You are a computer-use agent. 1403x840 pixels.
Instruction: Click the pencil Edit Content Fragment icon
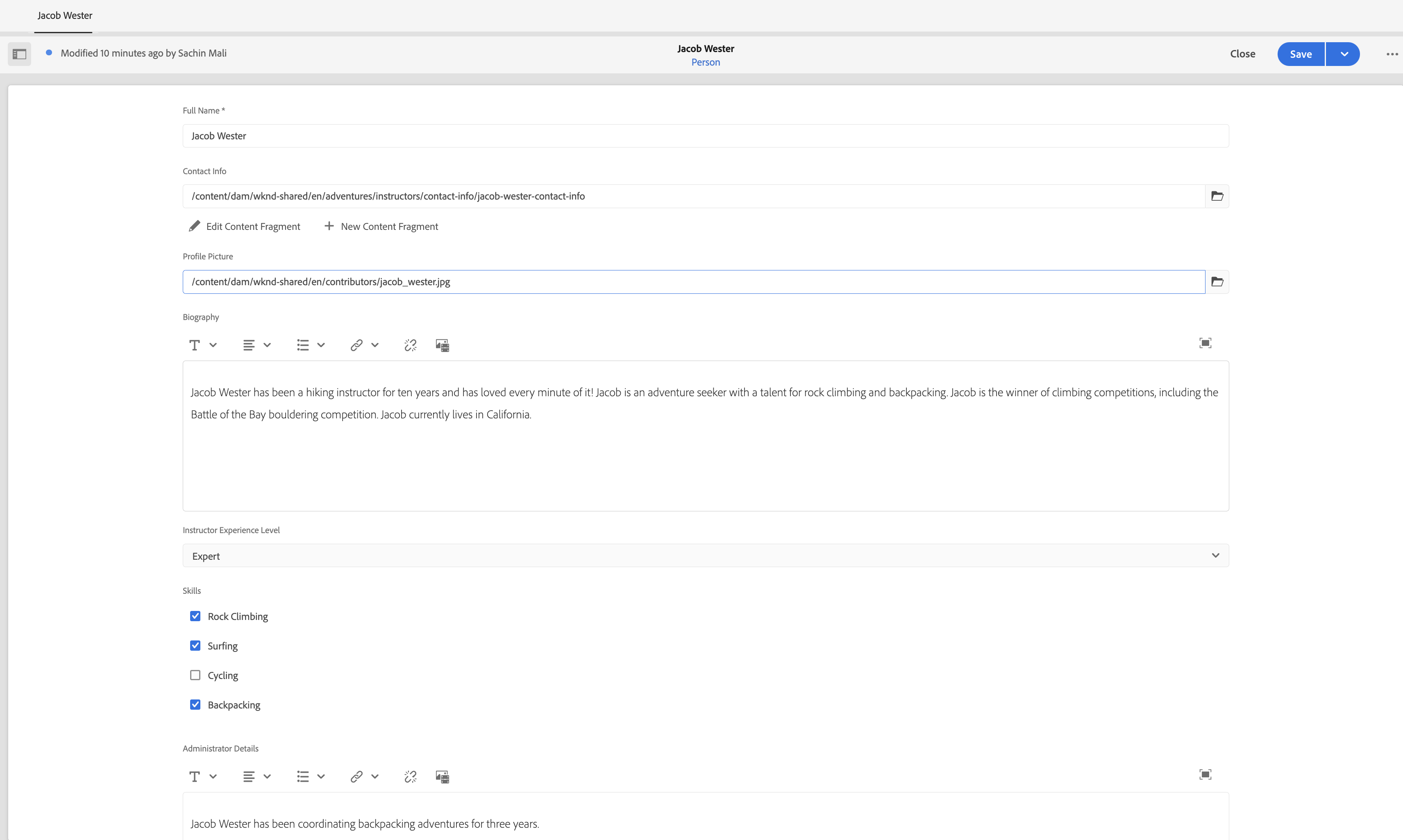point(194,226)
